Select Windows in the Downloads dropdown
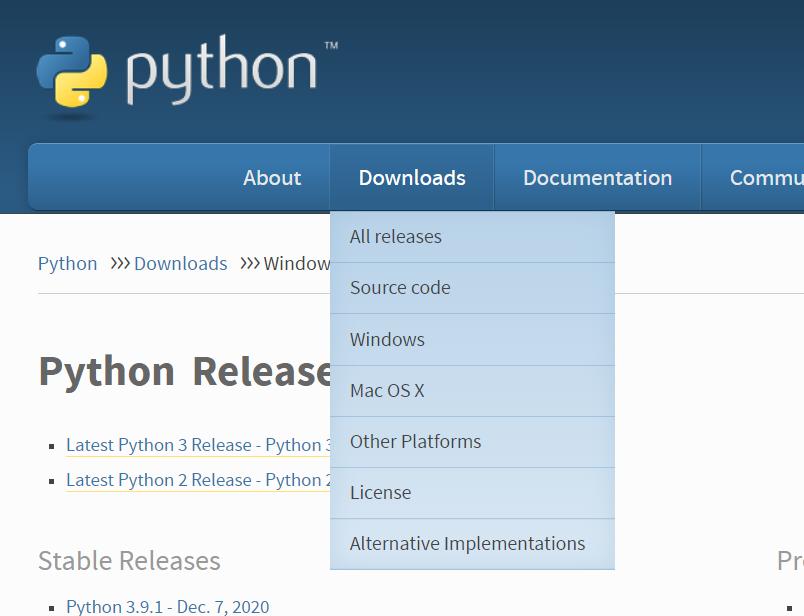This screenshot has width=804, height=616. (x=472, y=340)
